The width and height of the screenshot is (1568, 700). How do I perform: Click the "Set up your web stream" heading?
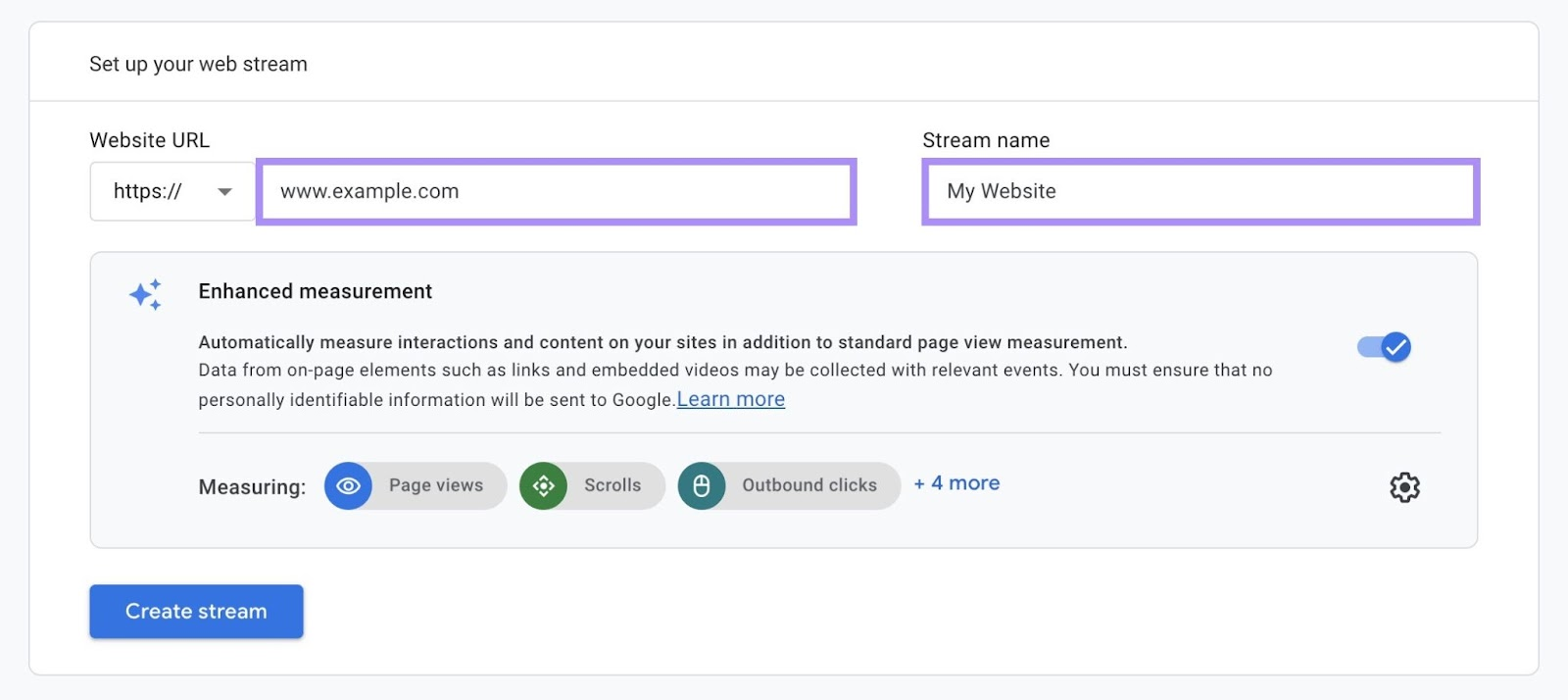pyautogui.click(x=198, y=64)
